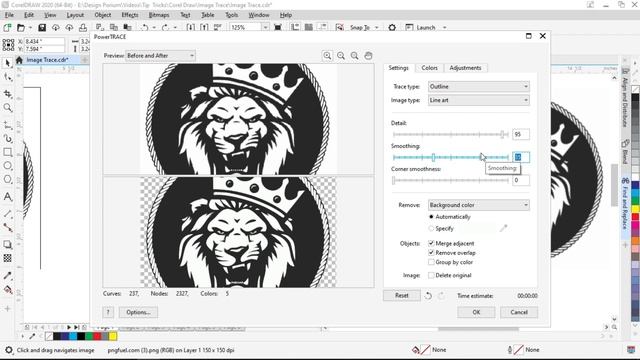Select the Freehand curve tool
Screen dimensions: 640x360
tap(7, 124)
